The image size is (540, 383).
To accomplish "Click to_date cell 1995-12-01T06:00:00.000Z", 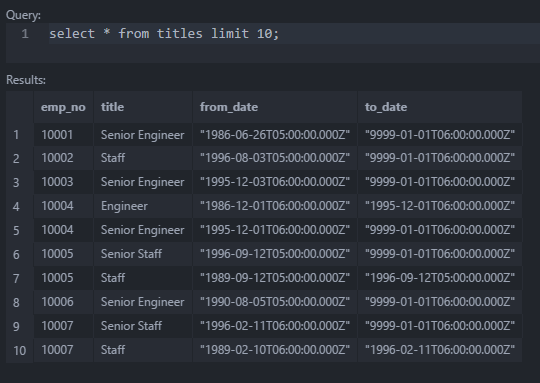I will 440,206.
